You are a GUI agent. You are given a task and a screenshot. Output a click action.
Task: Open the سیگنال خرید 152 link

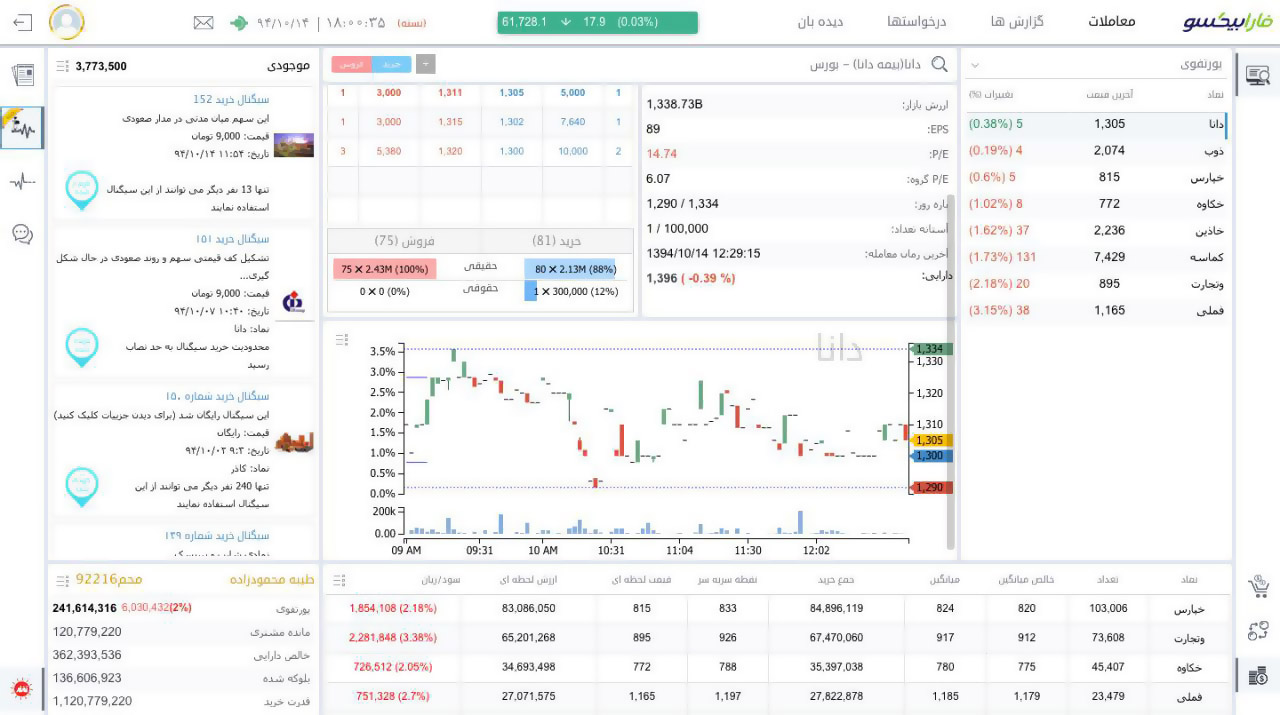point(231,99)
